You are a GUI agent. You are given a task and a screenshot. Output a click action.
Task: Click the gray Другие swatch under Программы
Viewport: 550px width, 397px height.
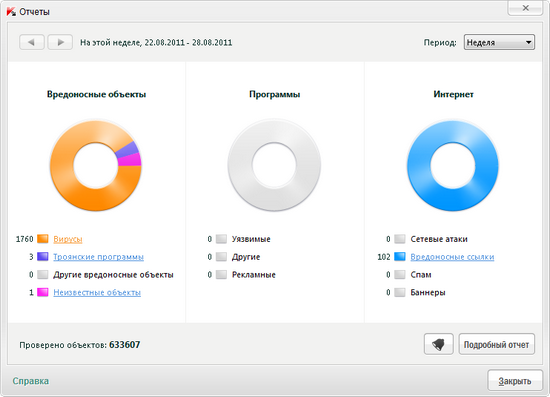221,257
